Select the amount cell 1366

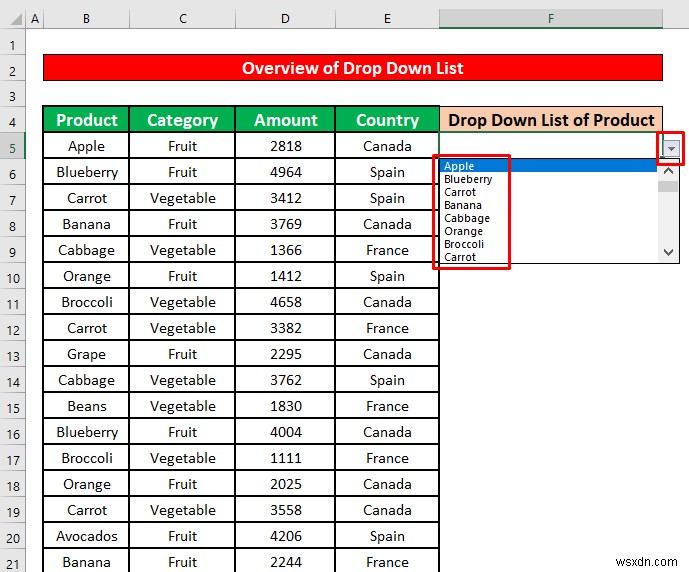(x=285, y=250)
